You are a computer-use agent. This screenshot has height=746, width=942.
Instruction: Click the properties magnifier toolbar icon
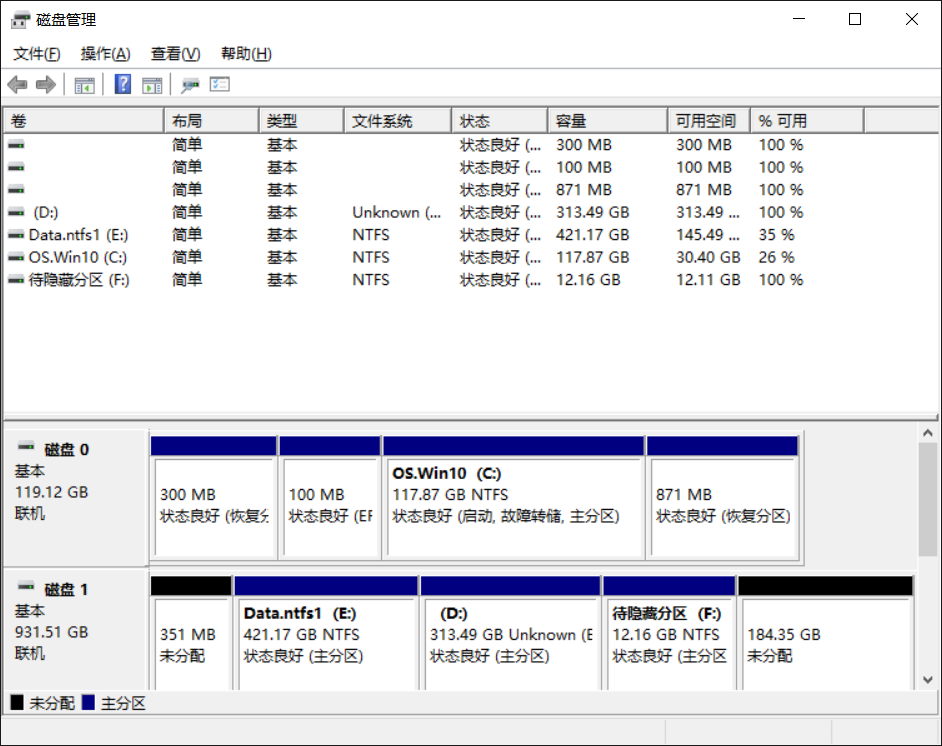tap(189, 84)
